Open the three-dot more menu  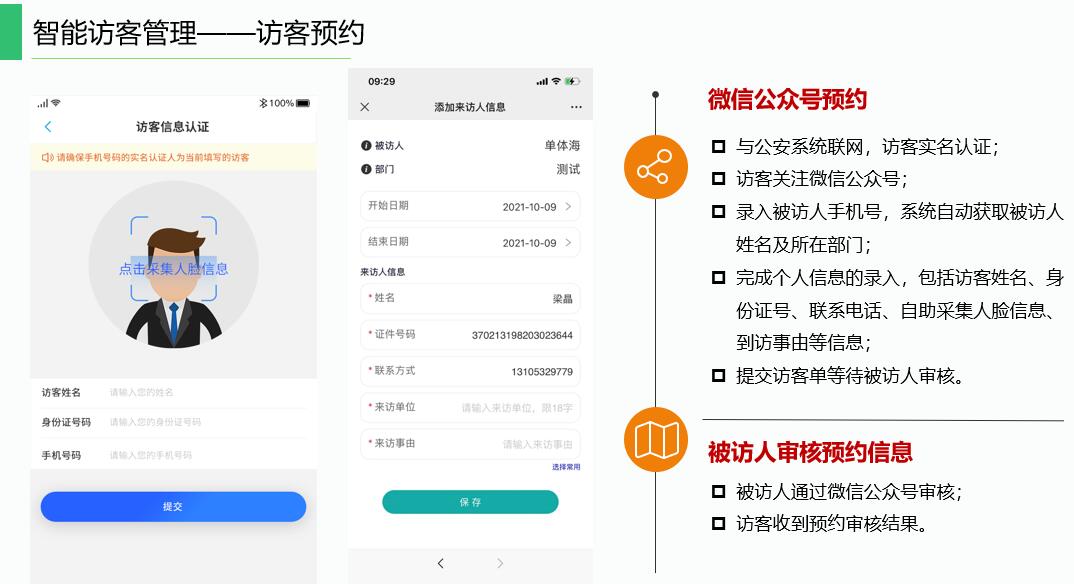point(576,107)
